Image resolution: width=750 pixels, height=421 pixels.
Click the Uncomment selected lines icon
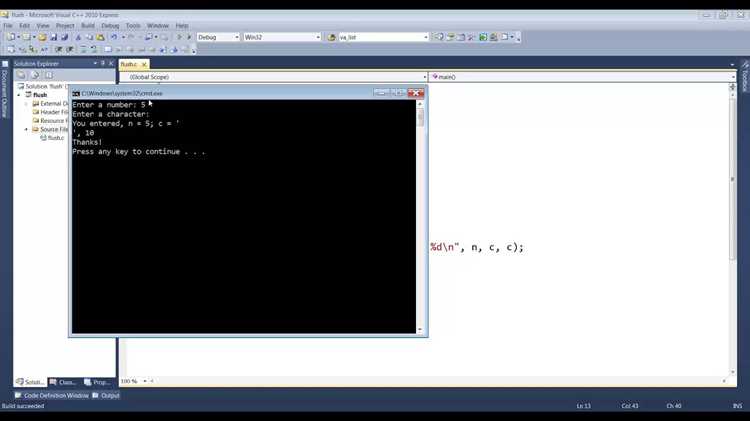coord(94,49)
